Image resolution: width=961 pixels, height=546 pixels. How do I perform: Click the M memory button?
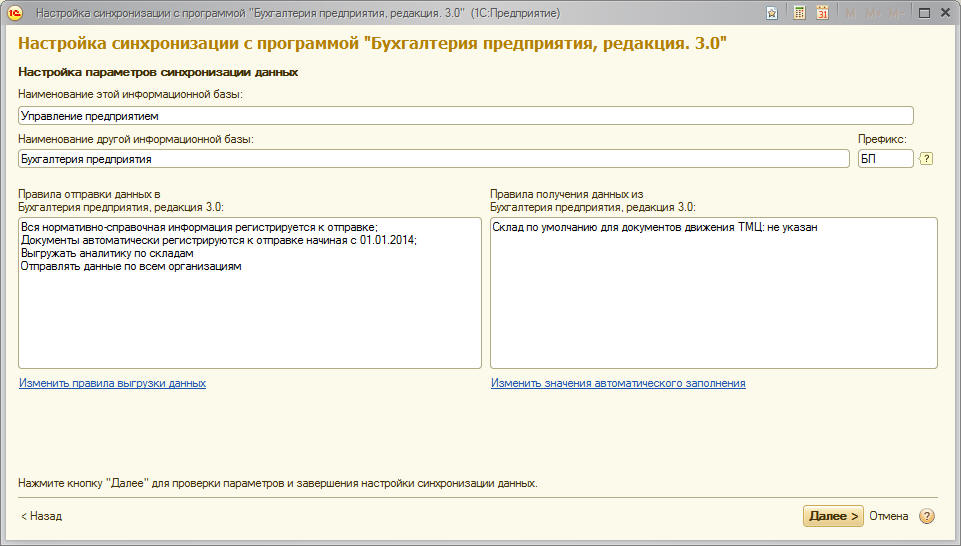[x=851, y=13]
